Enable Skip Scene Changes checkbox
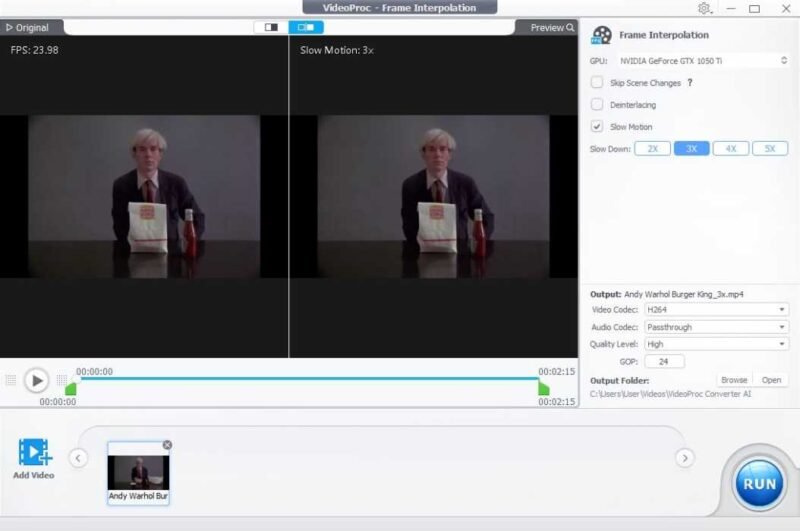 pos(596,82)
